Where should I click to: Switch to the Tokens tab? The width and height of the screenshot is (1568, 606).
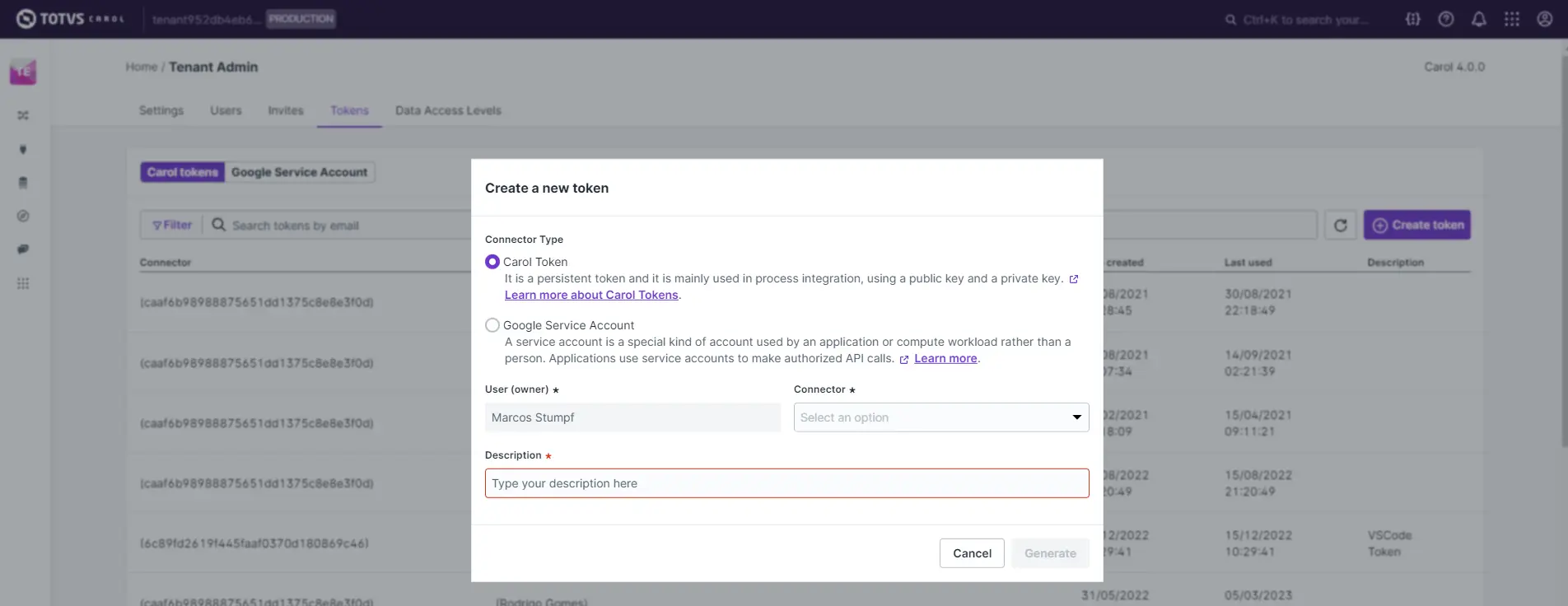click(x=349, y=110)
